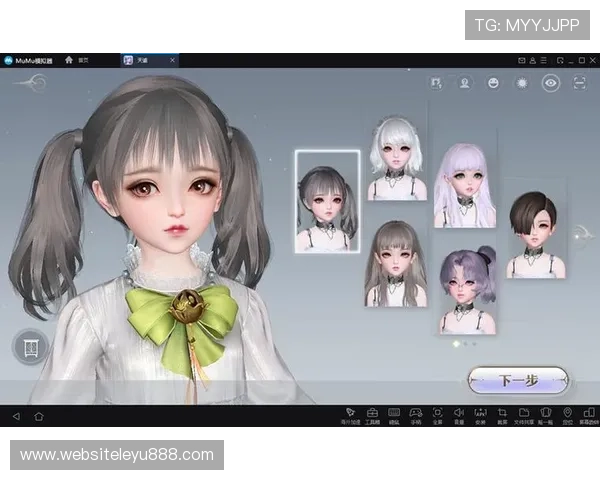Click the 下一步 next step button
The width and height of the screenshot is (600, 480).
pos(518,380)
